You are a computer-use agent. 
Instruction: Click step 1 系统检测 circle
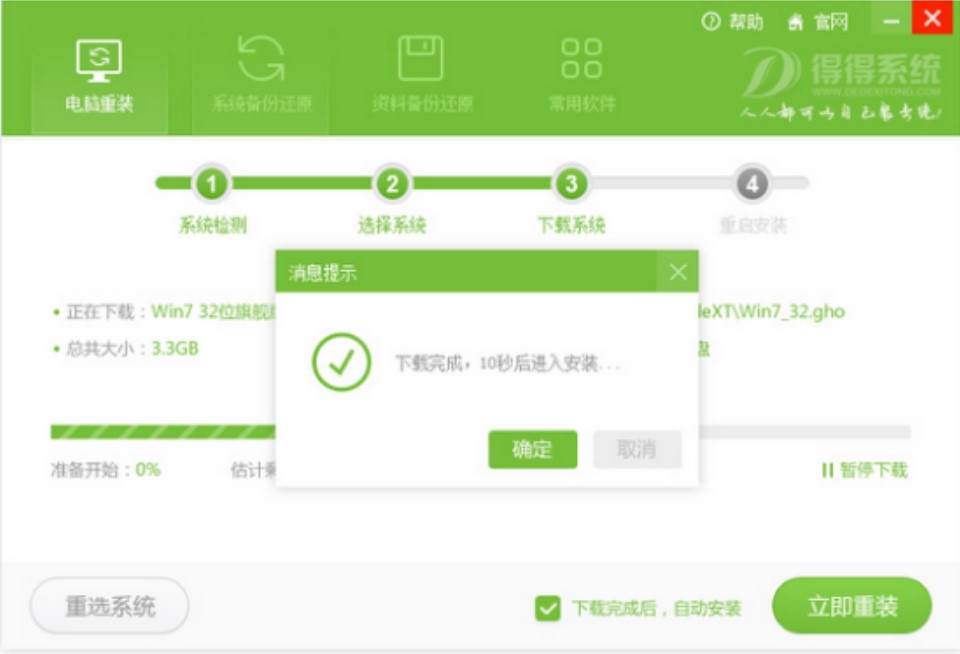click(x=212, y=184)
